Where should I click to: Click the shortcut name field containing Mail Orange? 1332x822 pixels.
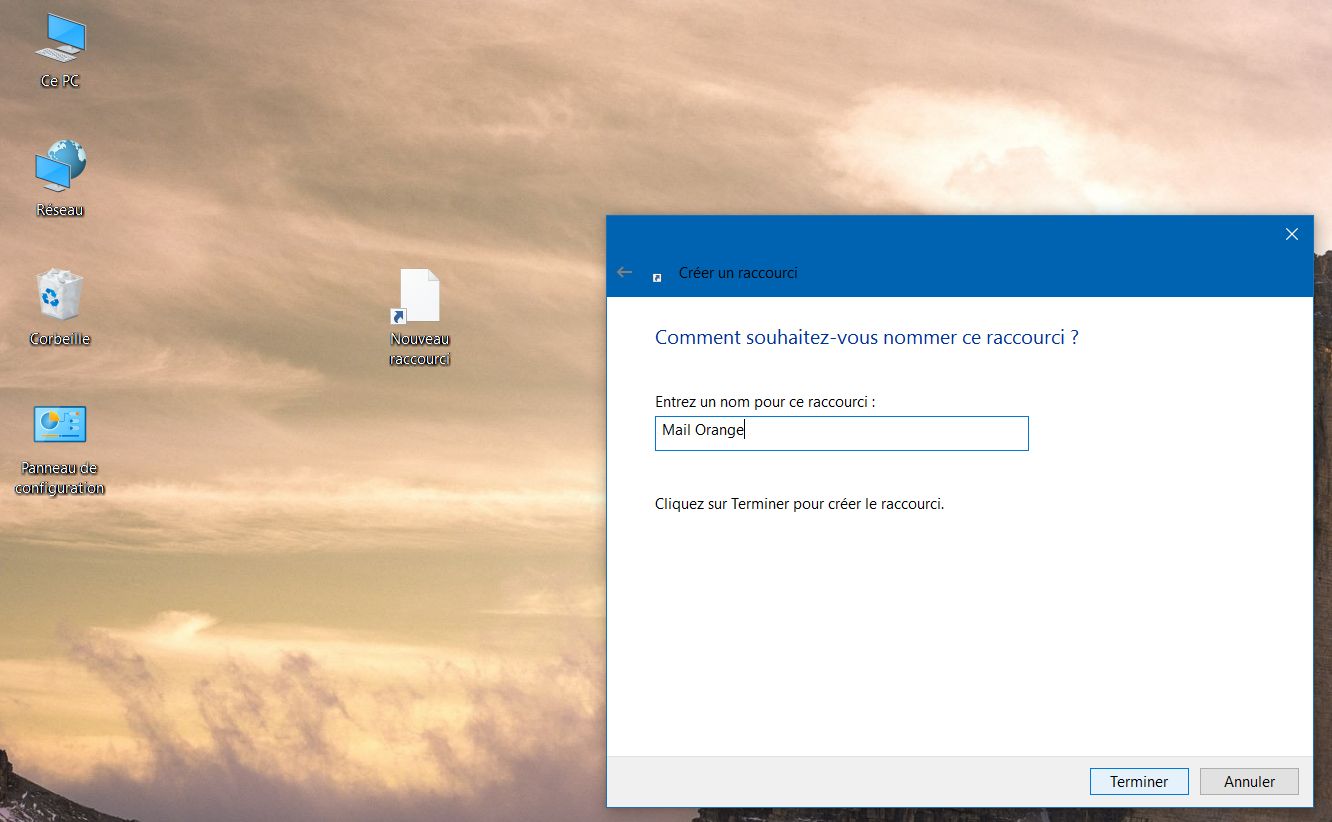click(841, 433)
